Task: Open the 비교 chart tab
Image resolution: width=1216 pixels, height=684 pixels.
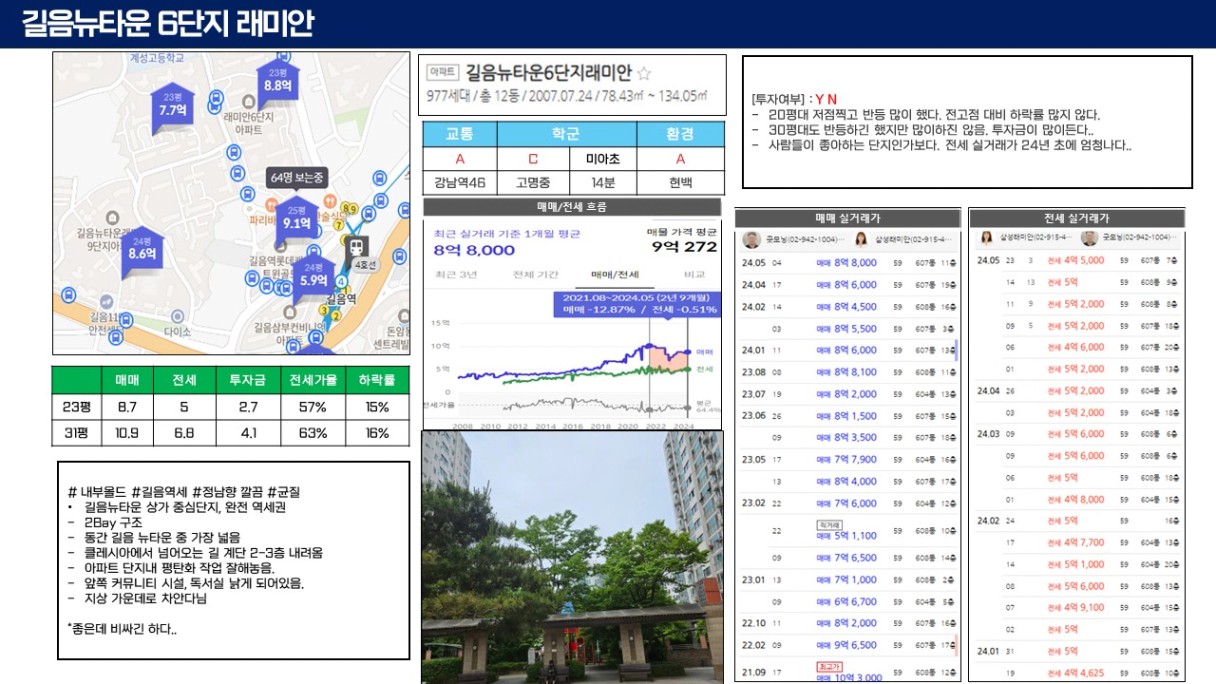Action: tap(693, 274)
